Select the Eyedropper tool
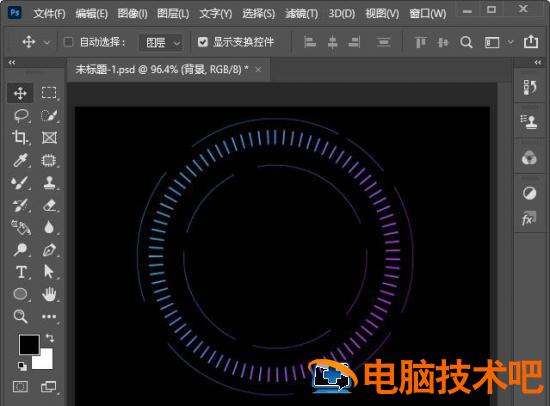Viewport: 550px width, 406px height. click(x=20, y=160)
